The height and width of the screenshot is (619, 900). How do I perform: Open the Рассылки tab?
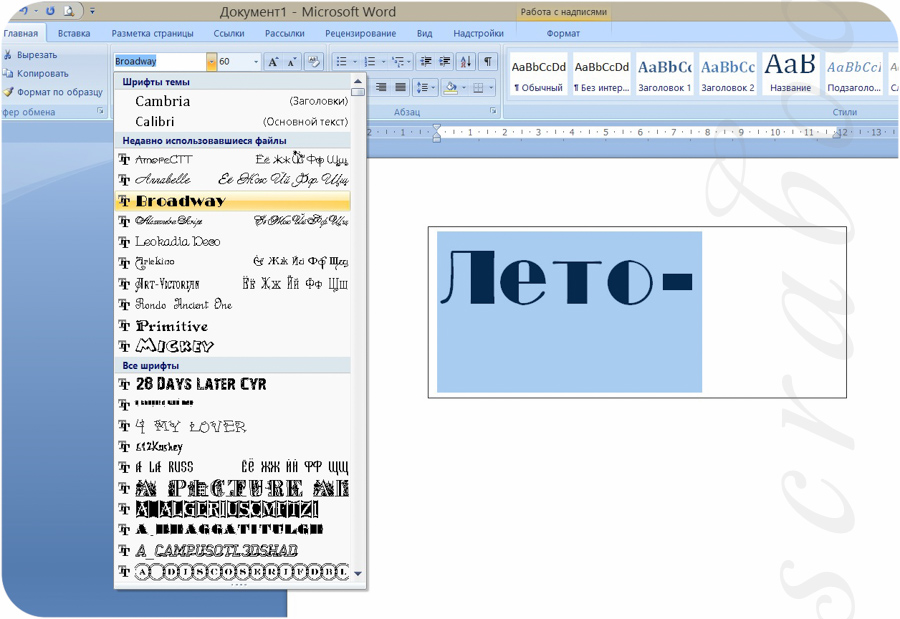pyautogui.click(x=285, y=33)
